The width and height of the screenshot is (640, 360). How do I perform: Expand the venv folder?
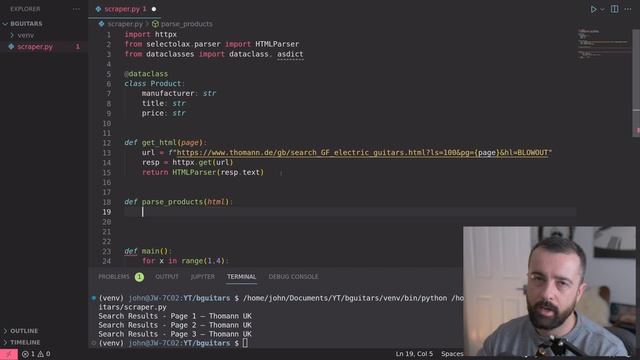(25, 35)
